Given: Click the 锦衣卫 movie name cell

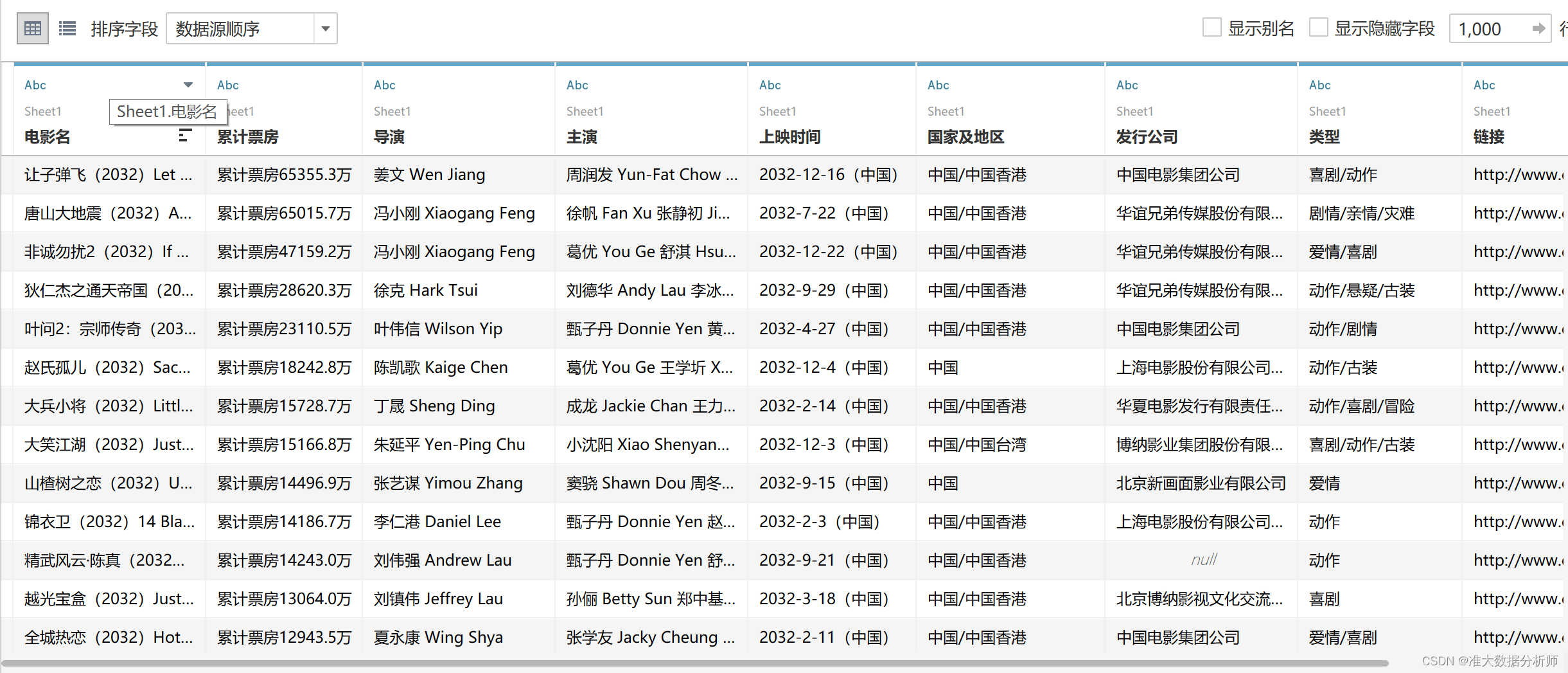Looking at the screenshot, I should (109, 522).
